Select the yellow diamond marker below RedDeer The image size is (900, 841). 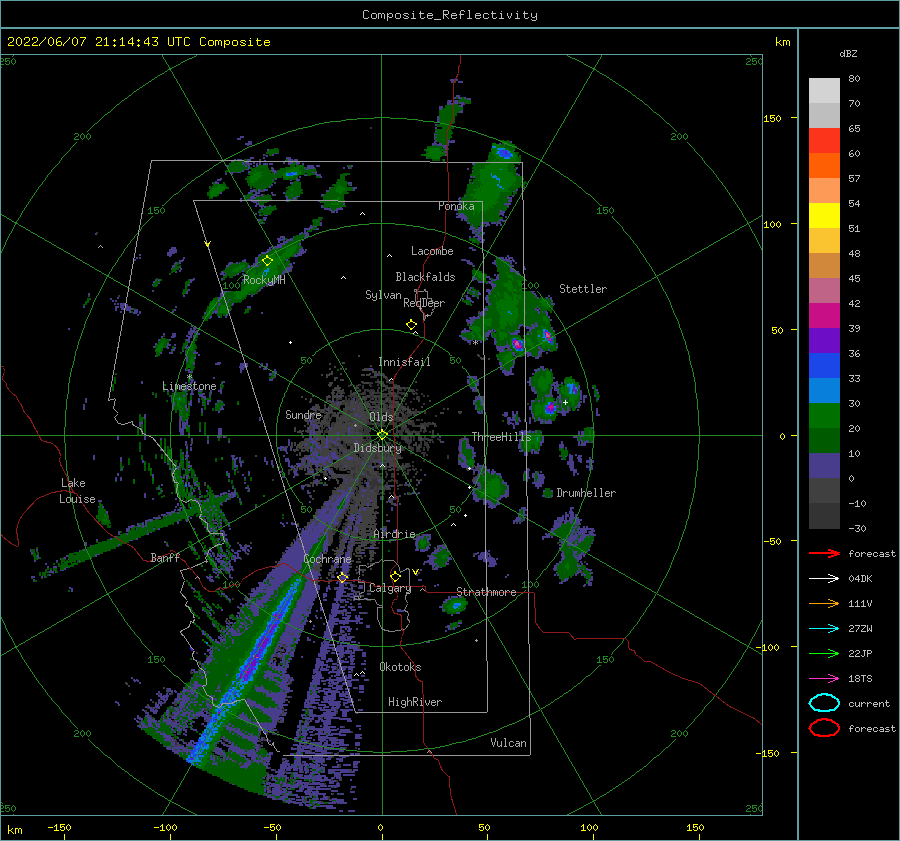(411, 325)
